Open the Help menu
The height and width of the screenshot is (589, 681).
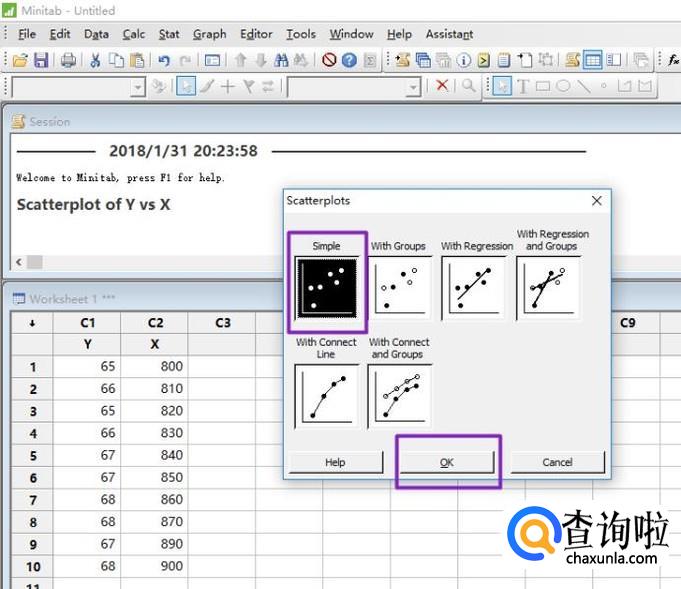click(x=400, y=34)
